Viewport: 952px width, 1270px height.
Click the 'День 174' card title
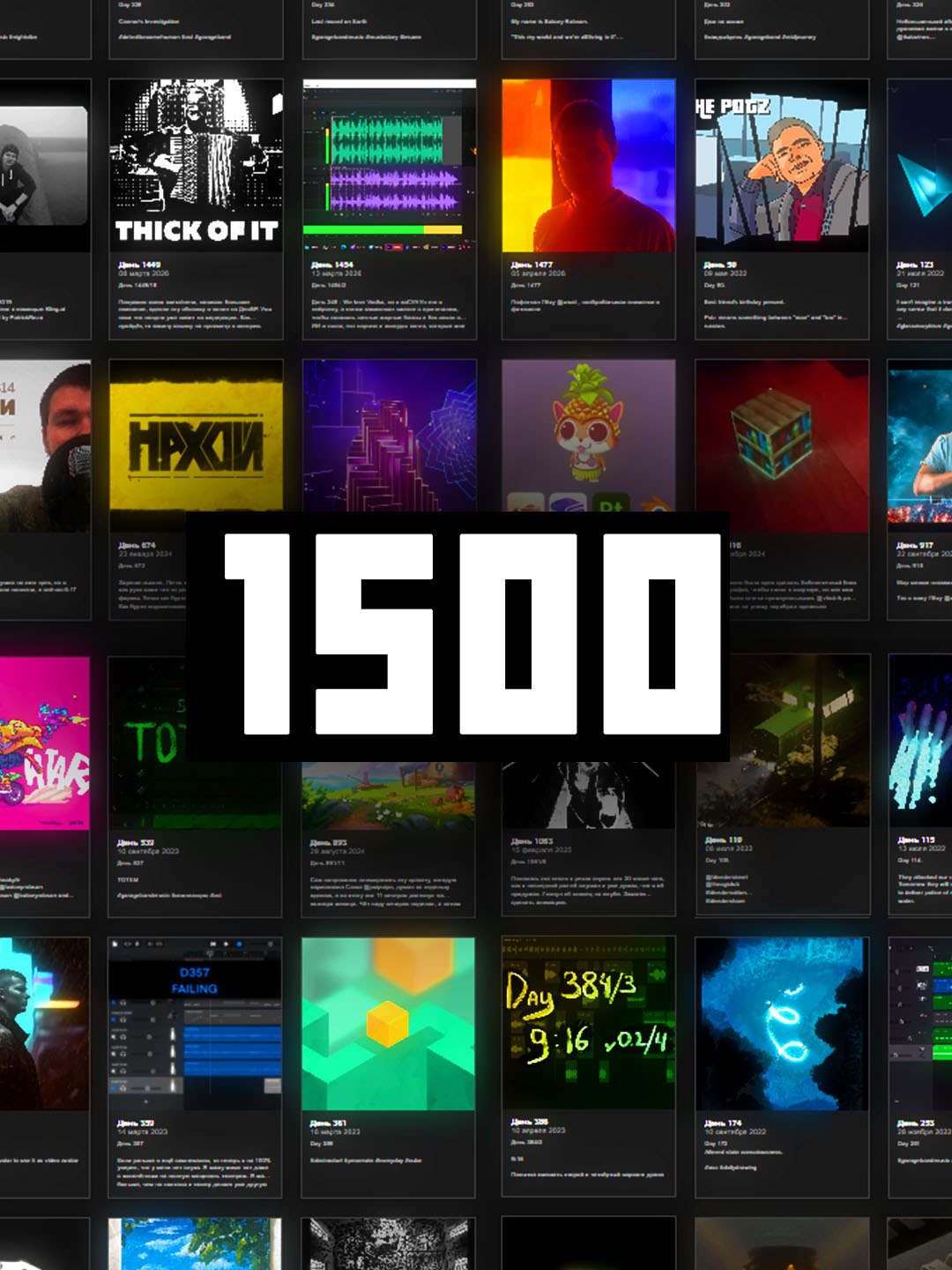(x=723, y=1124)
